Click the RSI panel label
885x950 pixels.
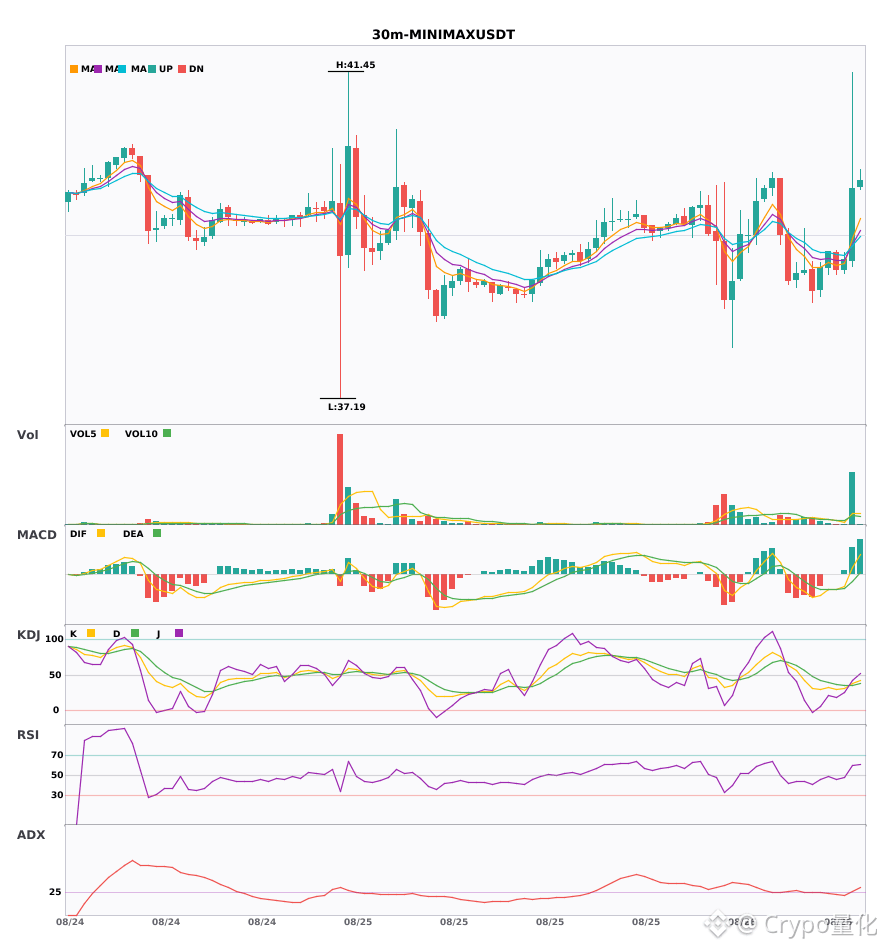[x=28, y=735]
